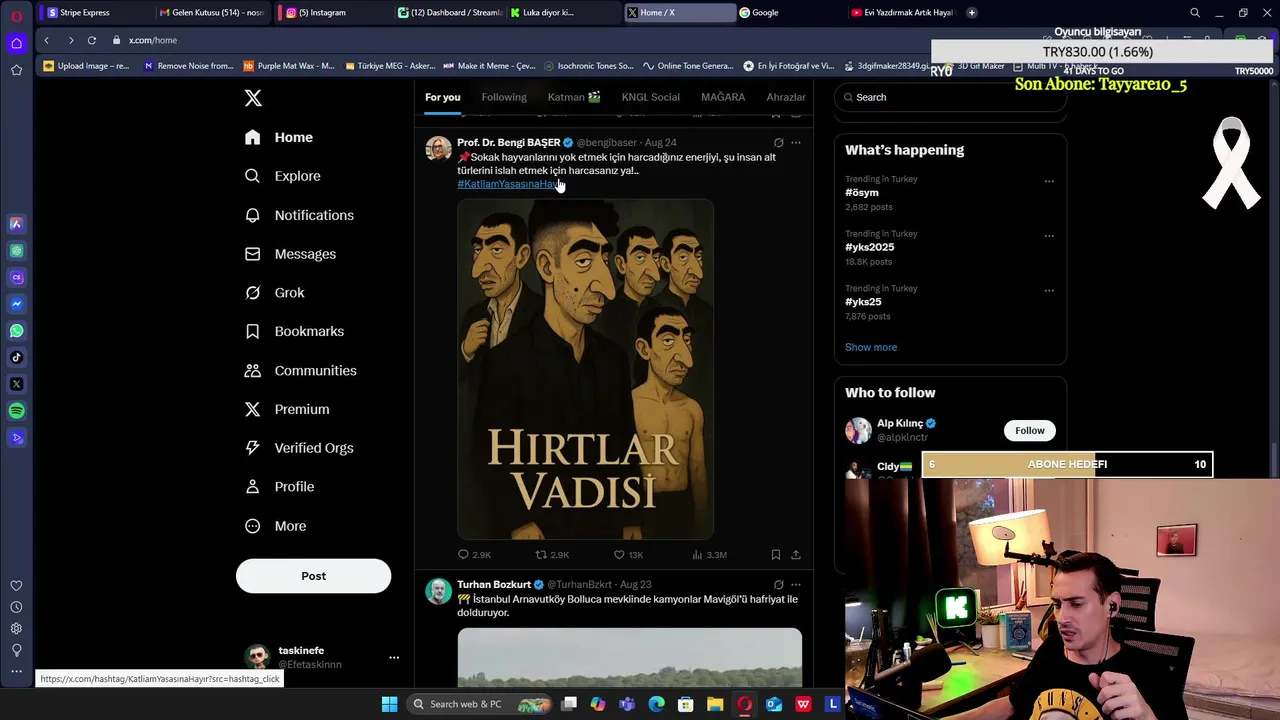
Task: Open Explore in X navigation
Action: [x=283, y=176]
